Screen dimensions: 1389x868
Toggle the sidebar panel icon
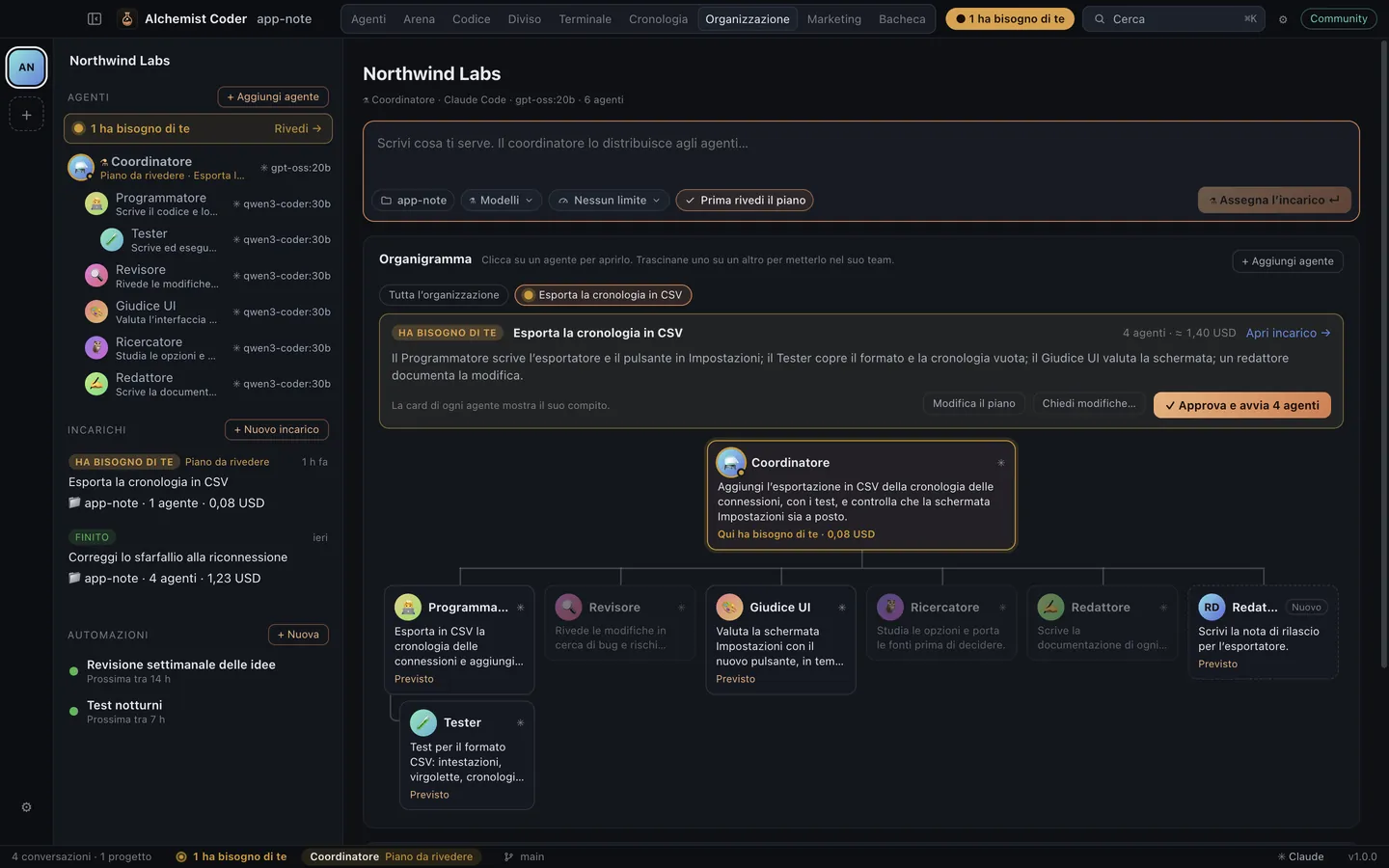click(x=95, y=18)
